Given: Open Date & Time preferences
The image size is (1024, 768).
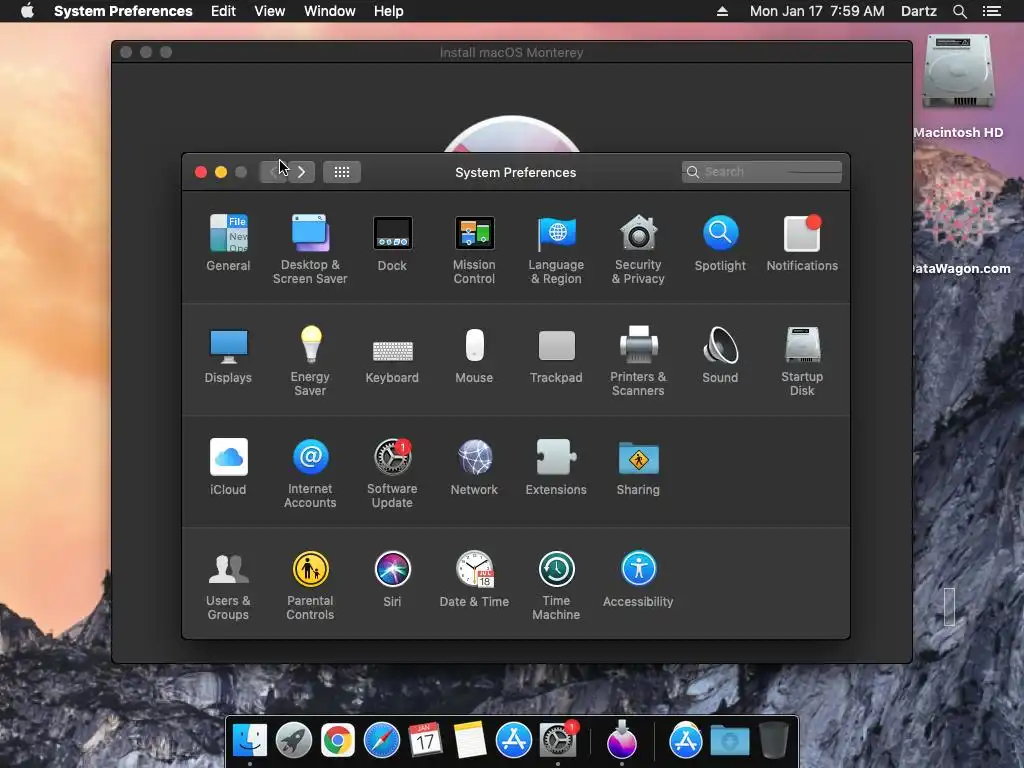Looking at the screenshot, I should point(474,579).
